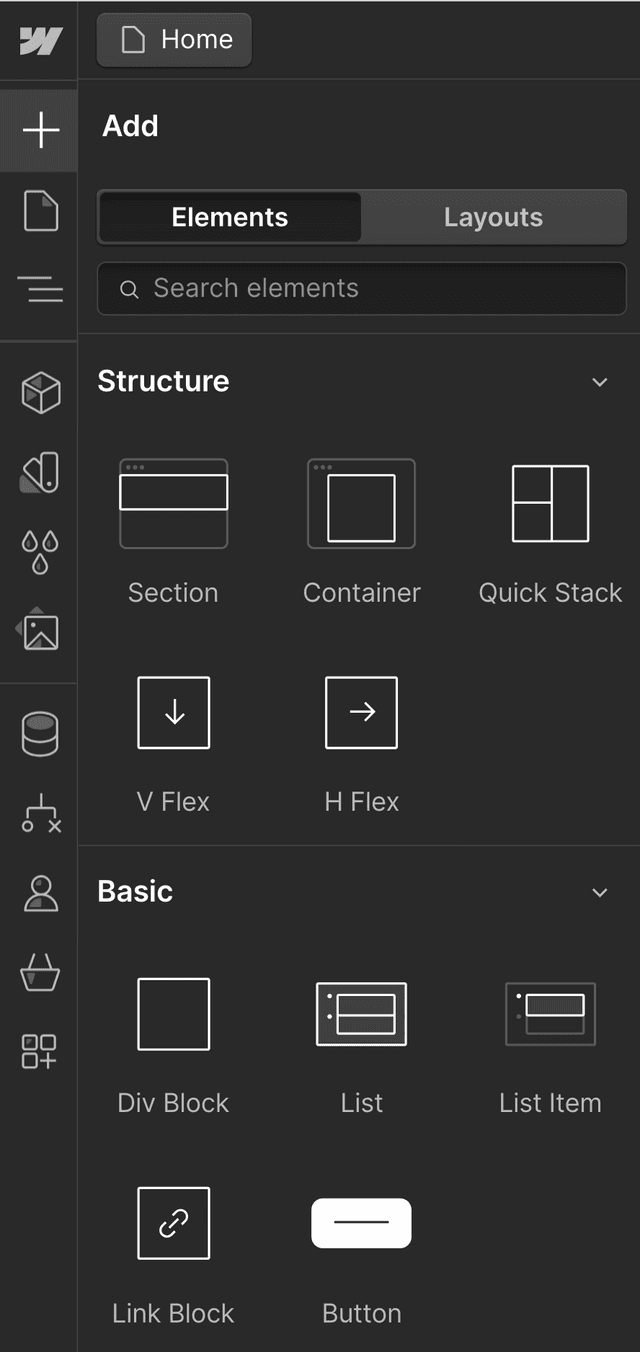Viewport: 640px width, 1352px height.
Task: Open the Users account icon
Action: (x=40, y=893)
